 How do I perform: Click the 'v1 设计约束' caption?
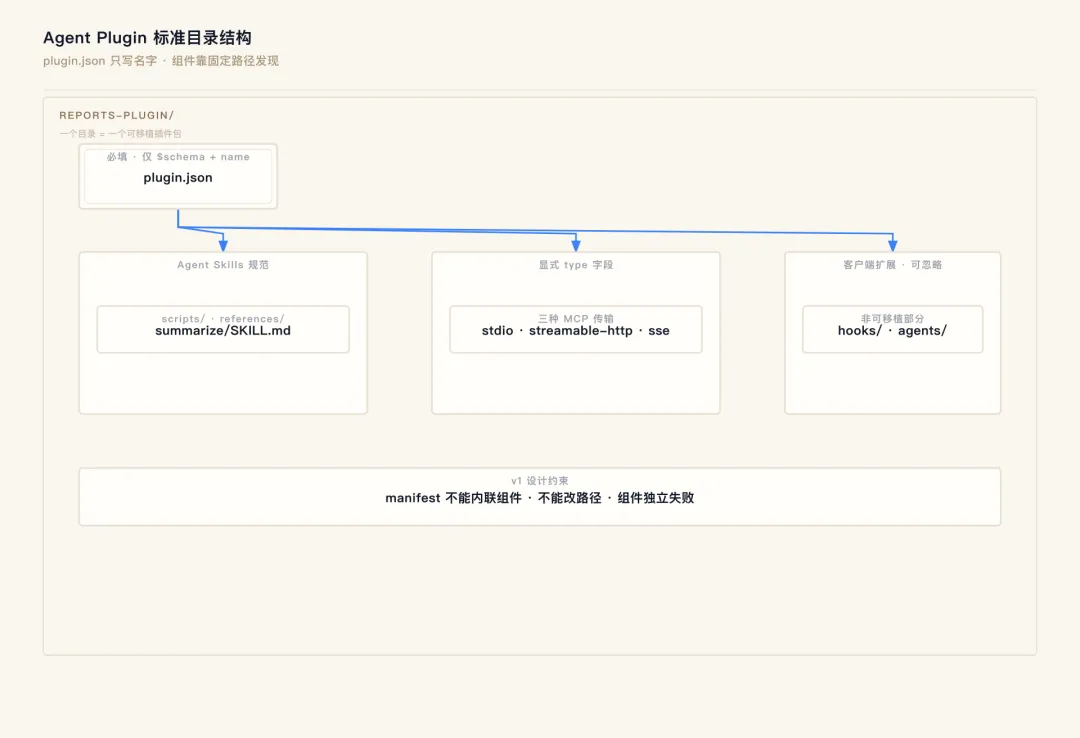pyautogui.click(x=539, y=480)
